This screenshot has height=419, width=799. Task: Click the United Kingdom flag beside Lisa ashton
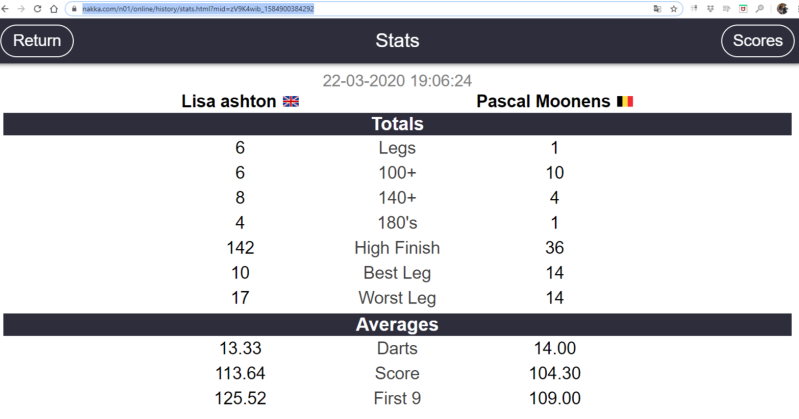click(x=291, y=102)
